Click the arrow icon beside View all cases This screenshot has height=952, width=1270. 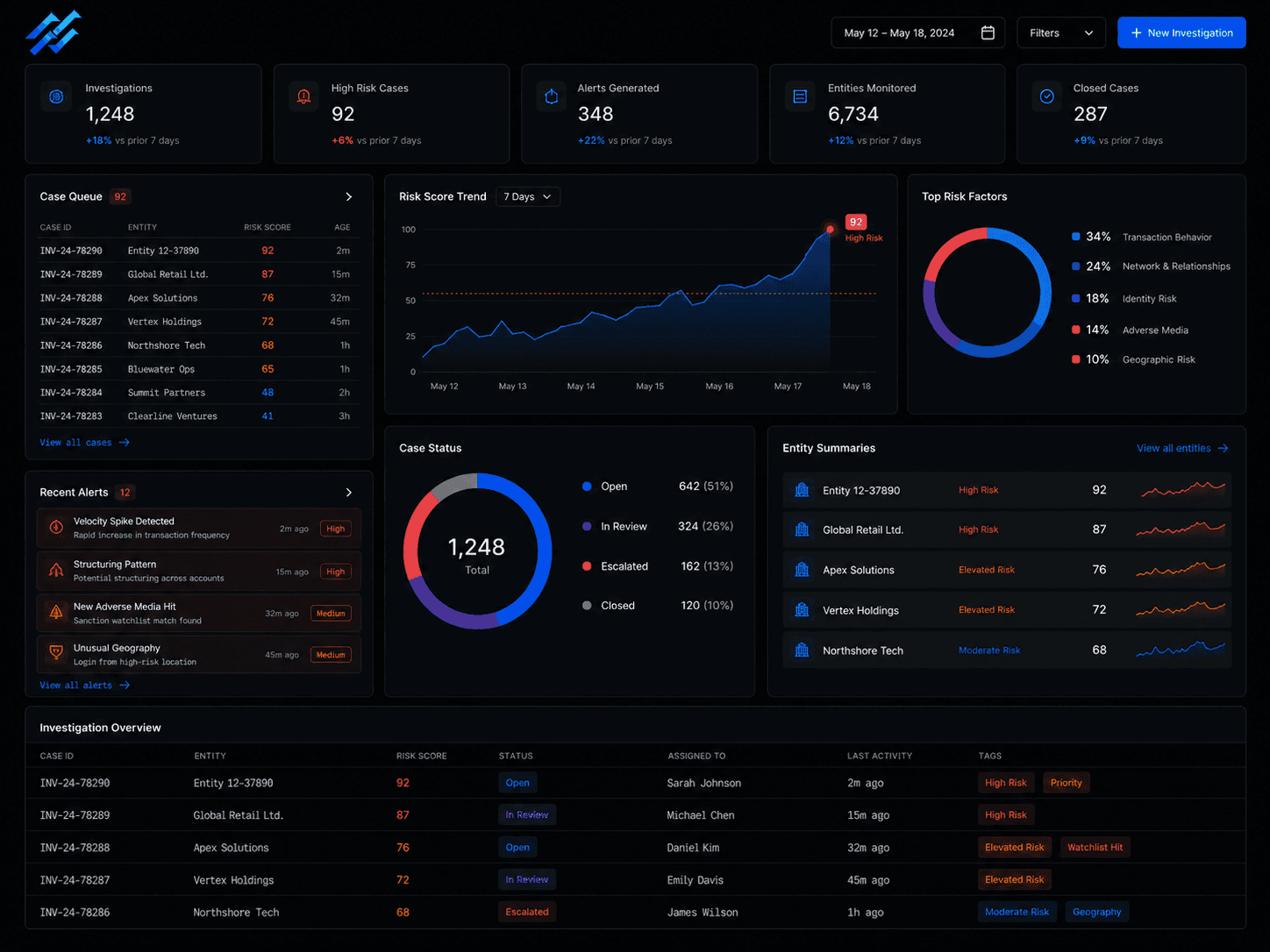click(x=125, y=443)
